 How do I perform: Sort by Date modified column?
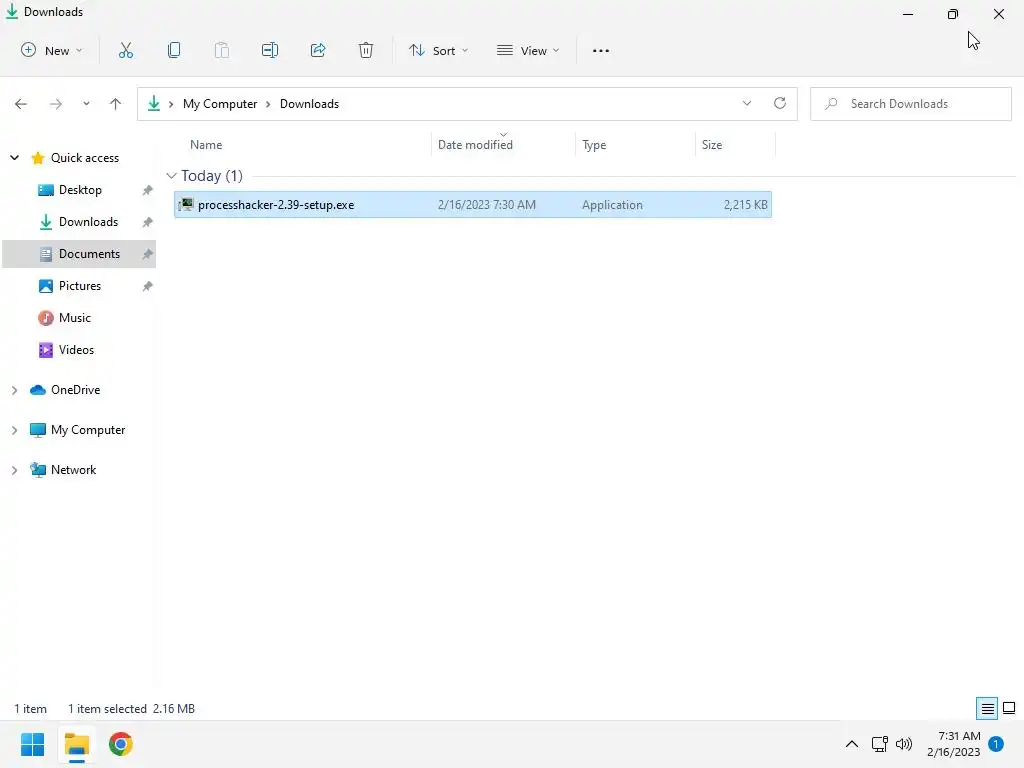pyautogui.click(x=475, y=145)
